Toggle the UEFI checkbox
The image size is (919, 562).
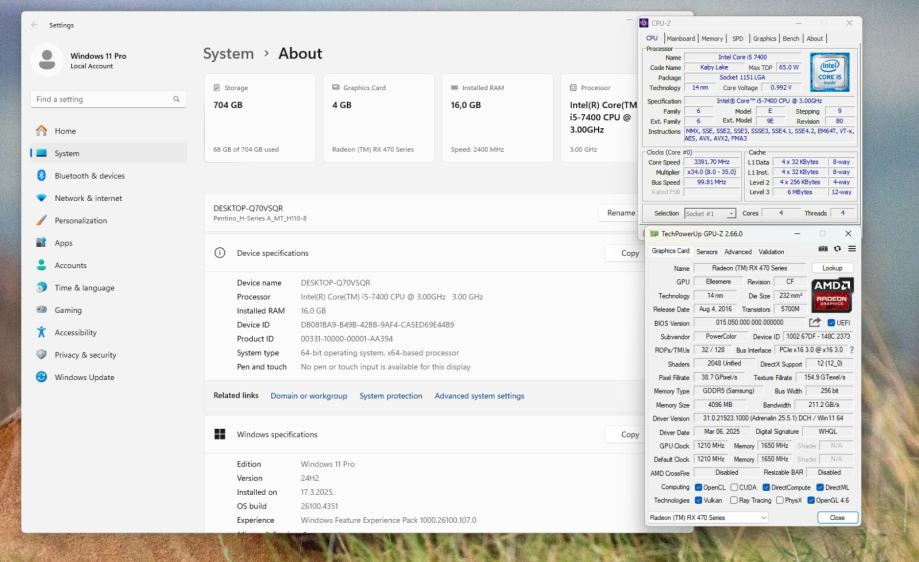point(831,323)
